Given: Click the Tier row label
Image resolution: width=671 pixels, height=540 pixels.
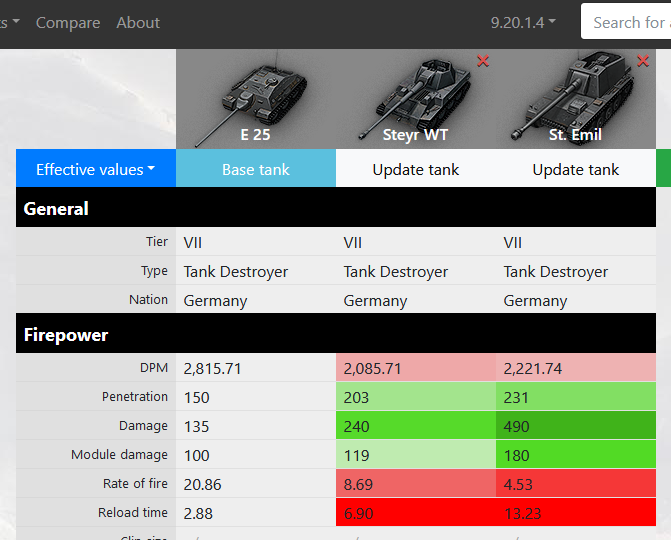Looking at the screenshot, I should 157,242.
